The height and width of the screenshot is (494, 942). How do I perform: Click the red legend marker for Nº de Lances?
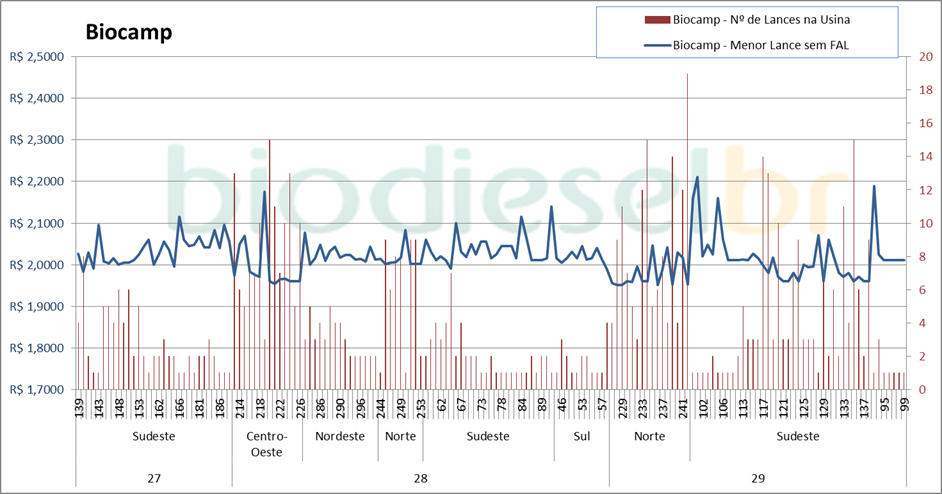(657, 19)
